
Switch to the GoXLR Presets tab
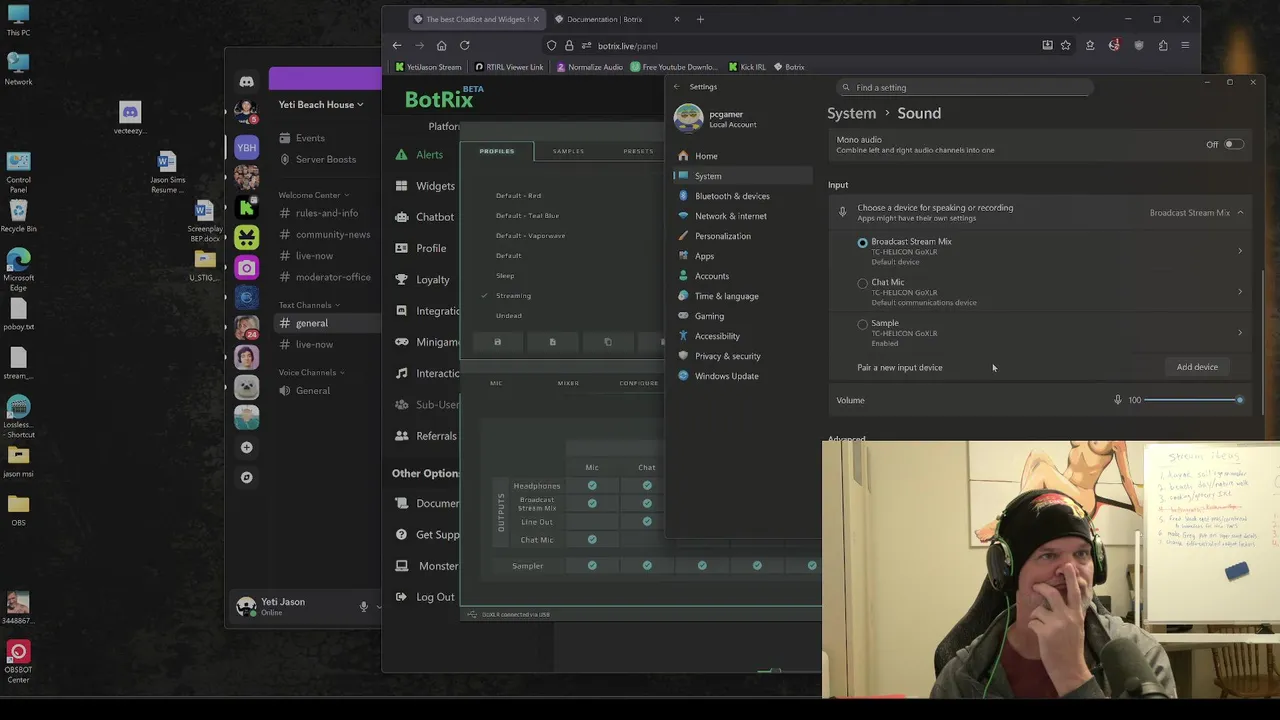(638, 151)
